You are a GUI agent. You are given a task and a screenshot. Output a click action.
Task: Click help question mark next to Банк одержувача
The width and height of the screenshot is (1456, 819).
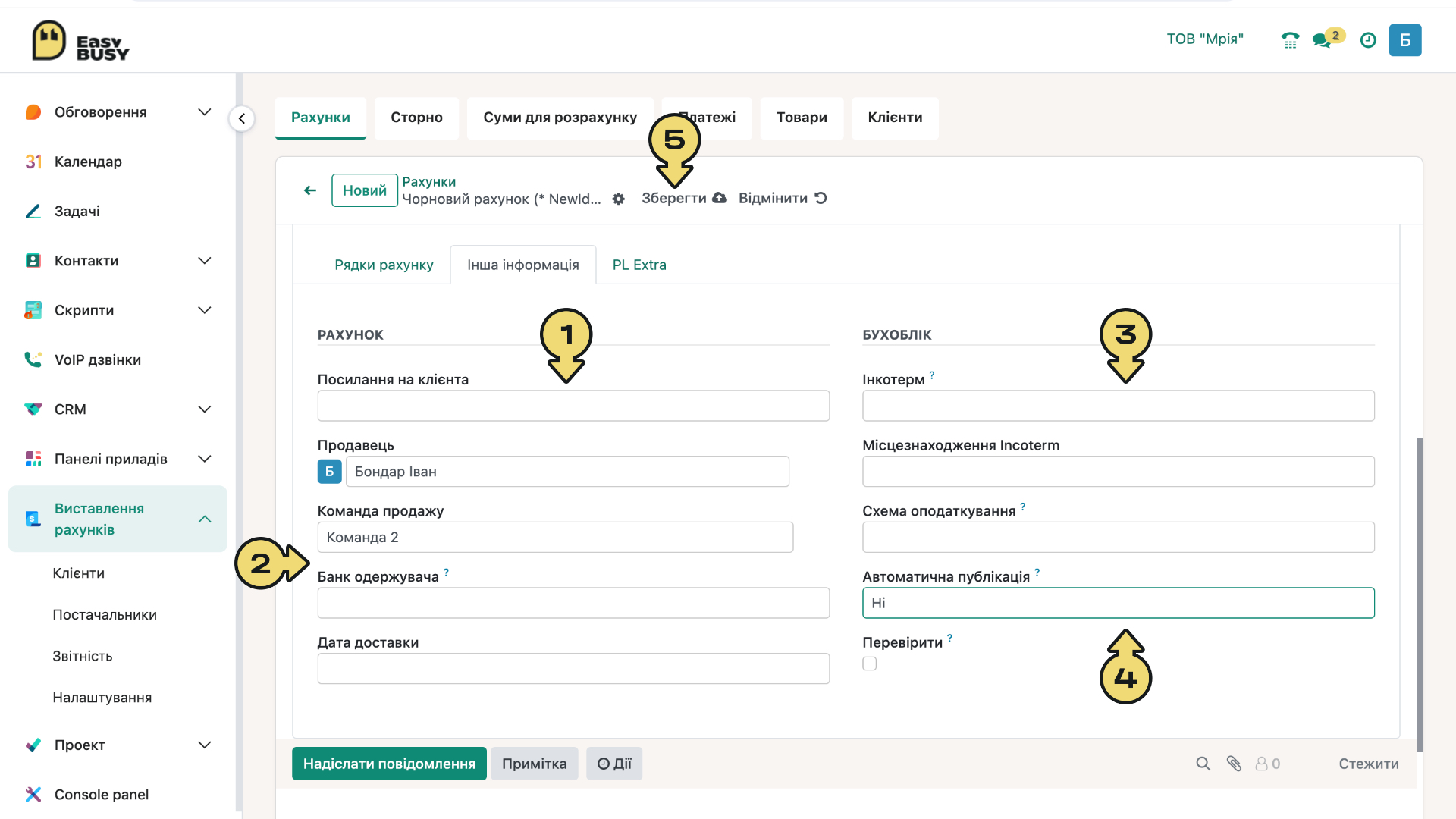[446, 573]
